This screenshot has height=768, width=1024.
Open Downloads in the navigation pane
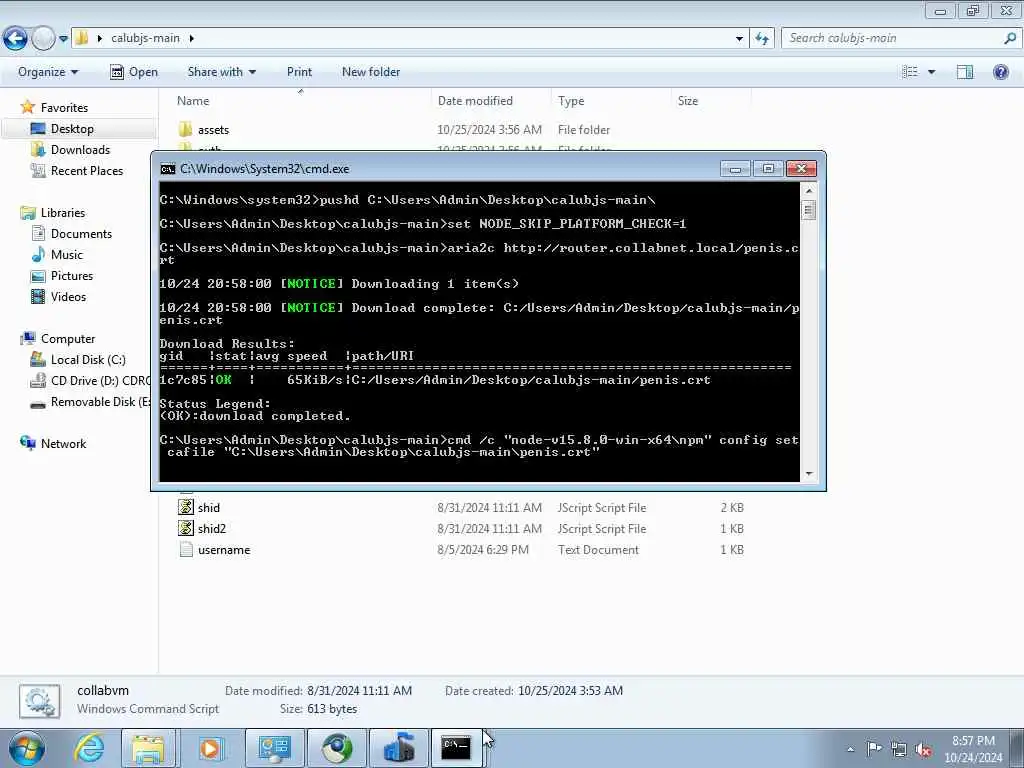point(80,150)
